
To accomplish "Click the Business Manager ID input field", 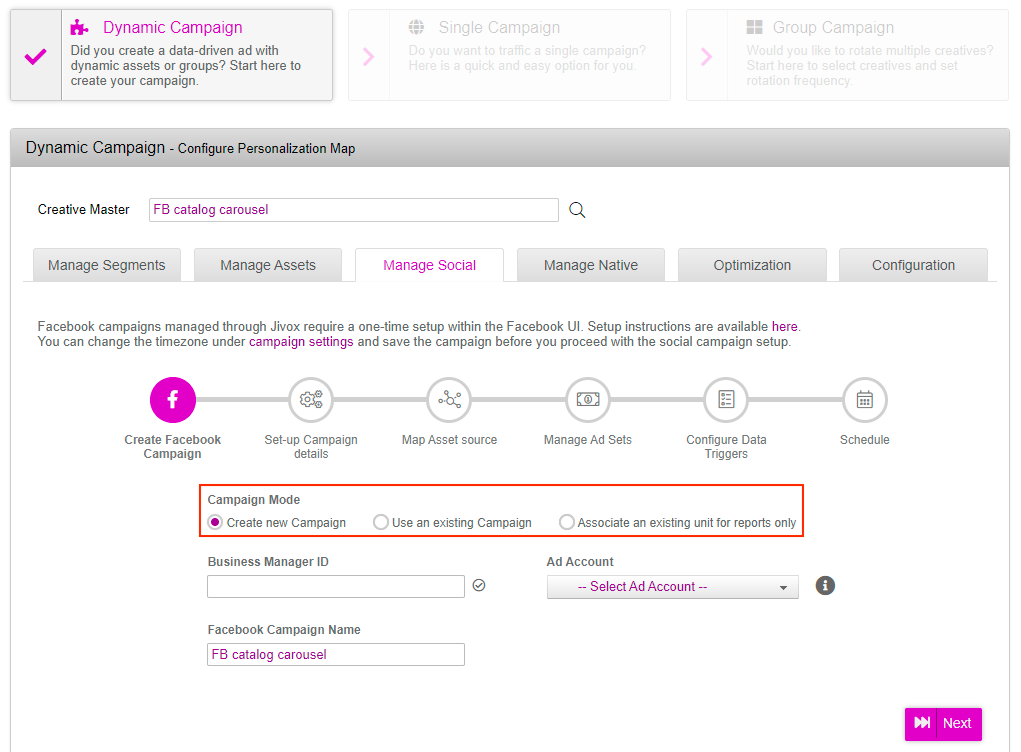I will 336,586.
